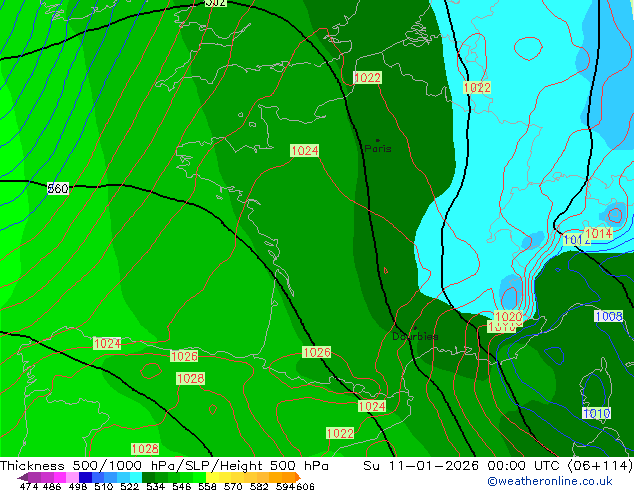Pick the dark green legend swatch above 534

pos(148,478)
